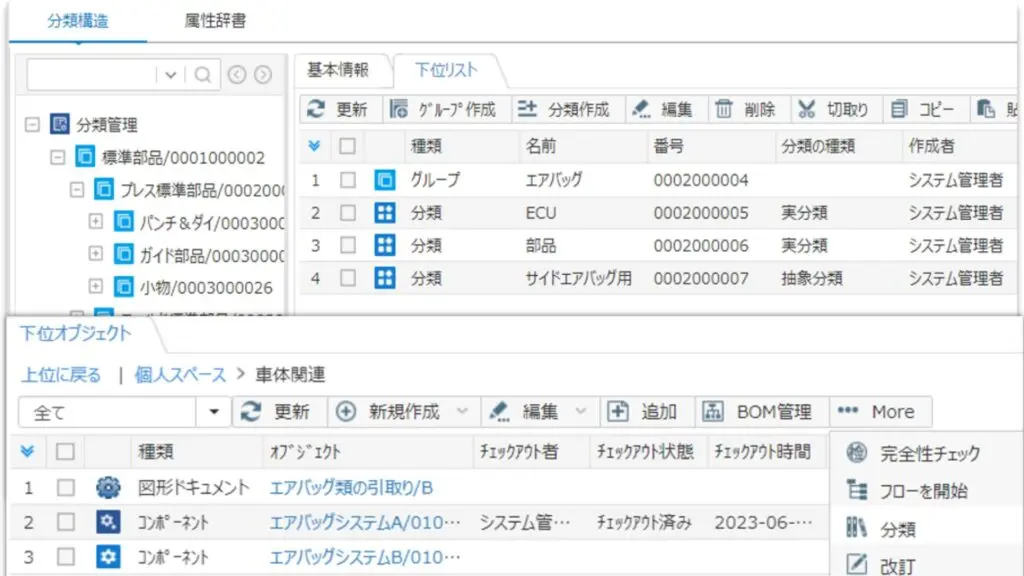Expand the パンチ&ダイ tree node
The width and height of the screenshot is (1024, 576).
tap(95, 221)
